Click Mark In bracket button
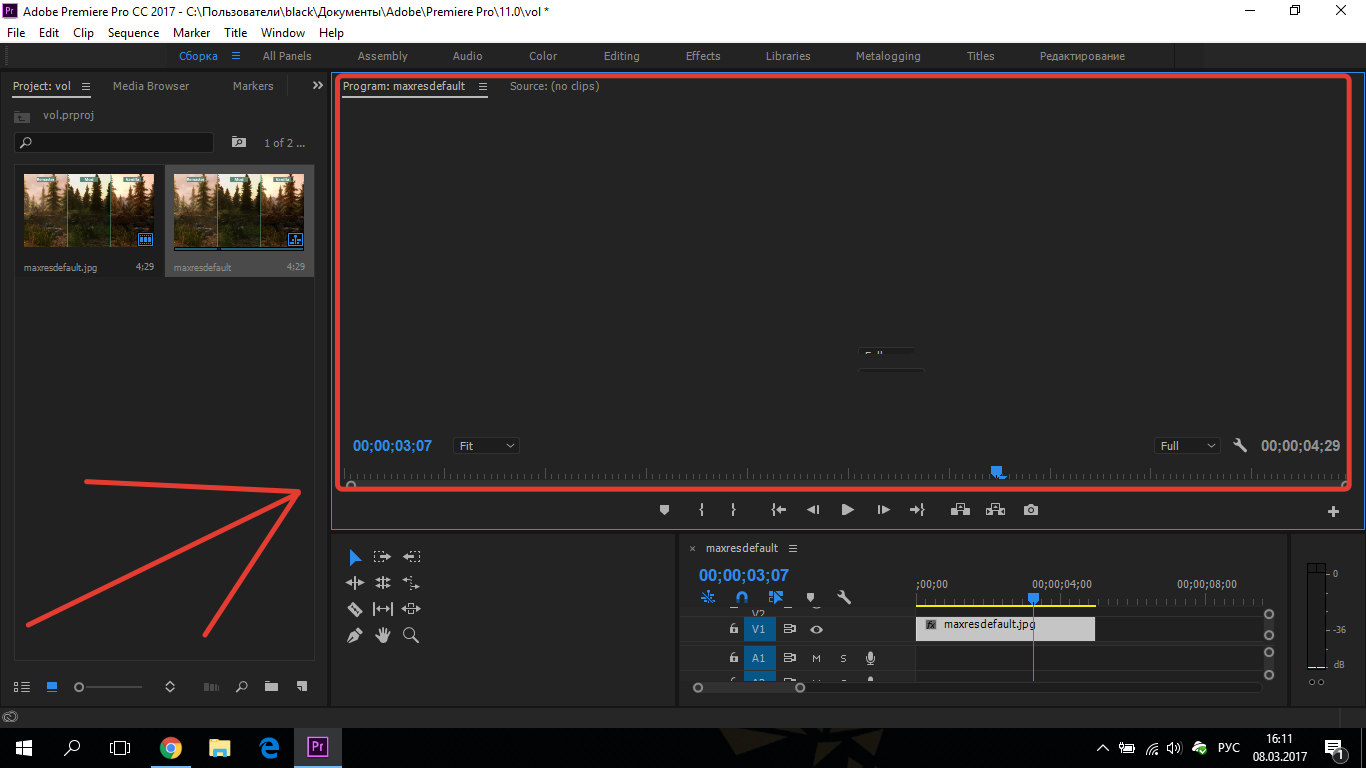1366x768 pixels. [701, 510]
